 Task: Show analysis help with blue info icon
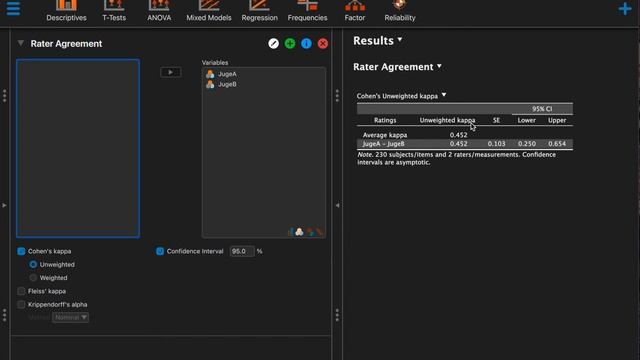[x=306, y=43]
